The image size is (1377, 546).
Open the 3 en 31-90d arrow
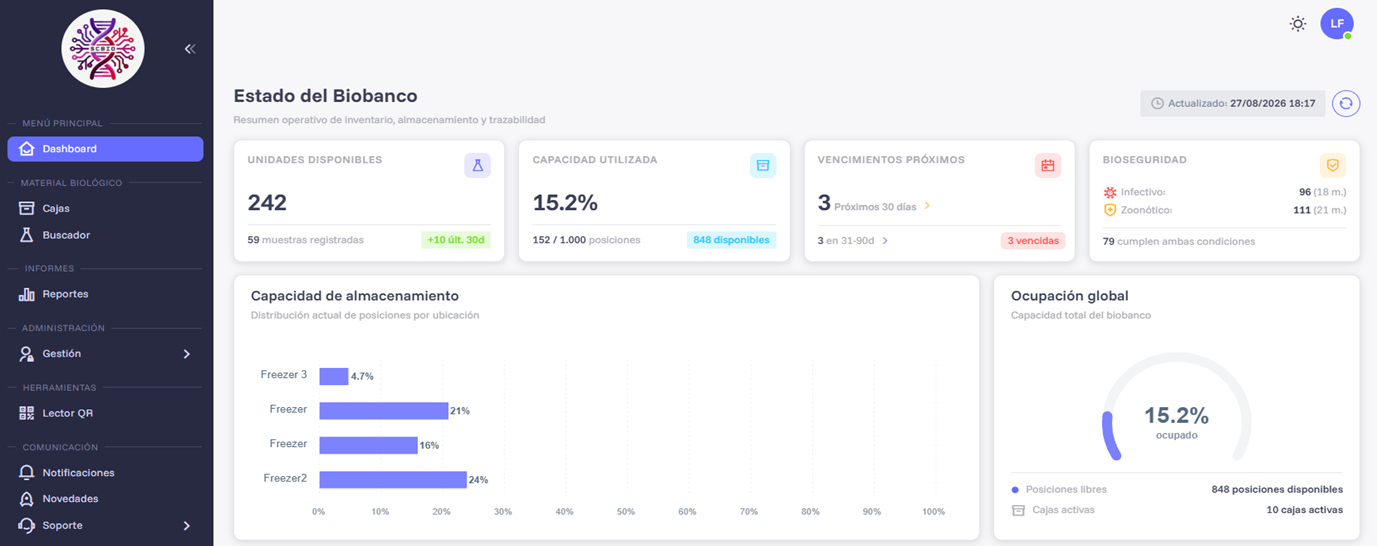[x=885, y=240]
